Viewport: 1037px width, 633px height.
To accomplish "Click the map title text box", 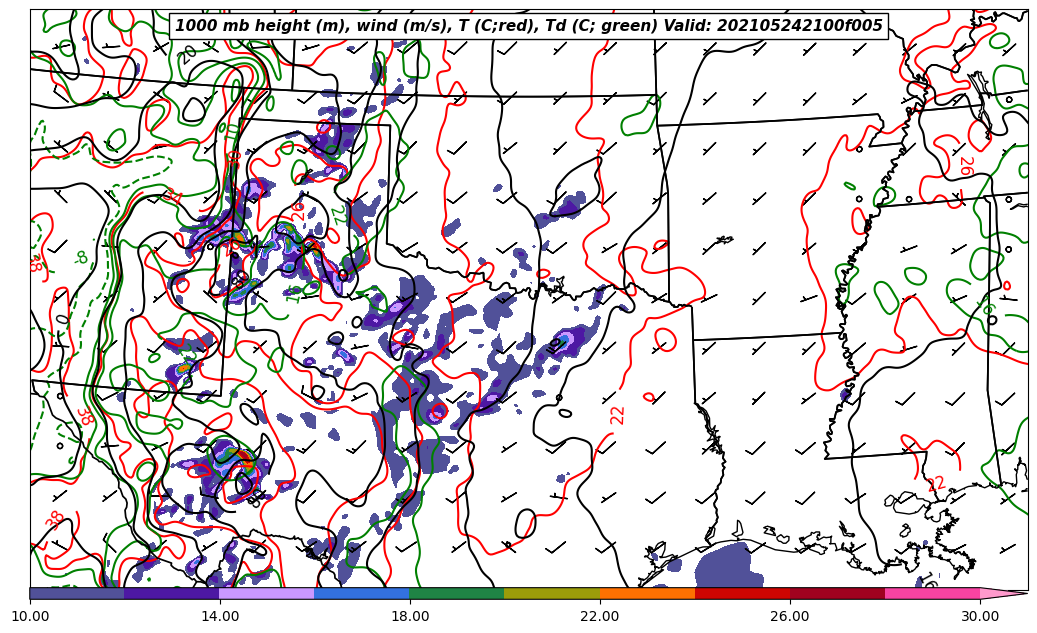I will [528, 26].
